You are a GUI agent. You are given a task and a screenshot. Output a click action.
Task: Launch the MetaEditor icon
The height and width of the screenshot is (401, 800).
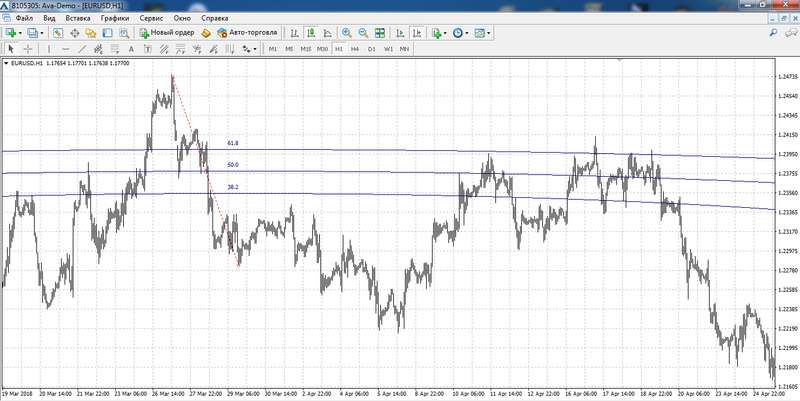pyautogui.click(x=206, y=33)
